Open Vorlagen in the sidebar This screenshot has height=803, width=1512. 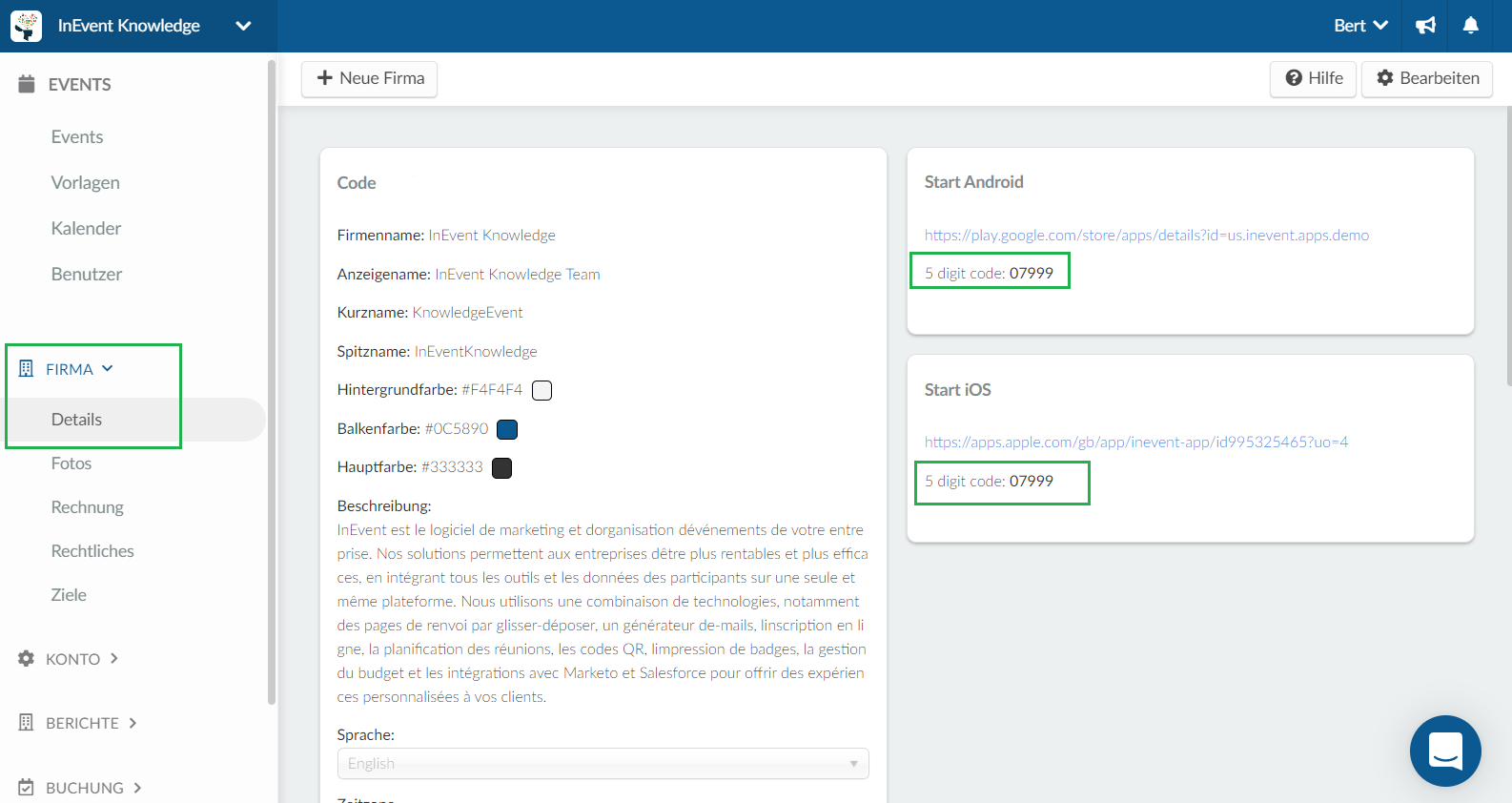(86, 182)
